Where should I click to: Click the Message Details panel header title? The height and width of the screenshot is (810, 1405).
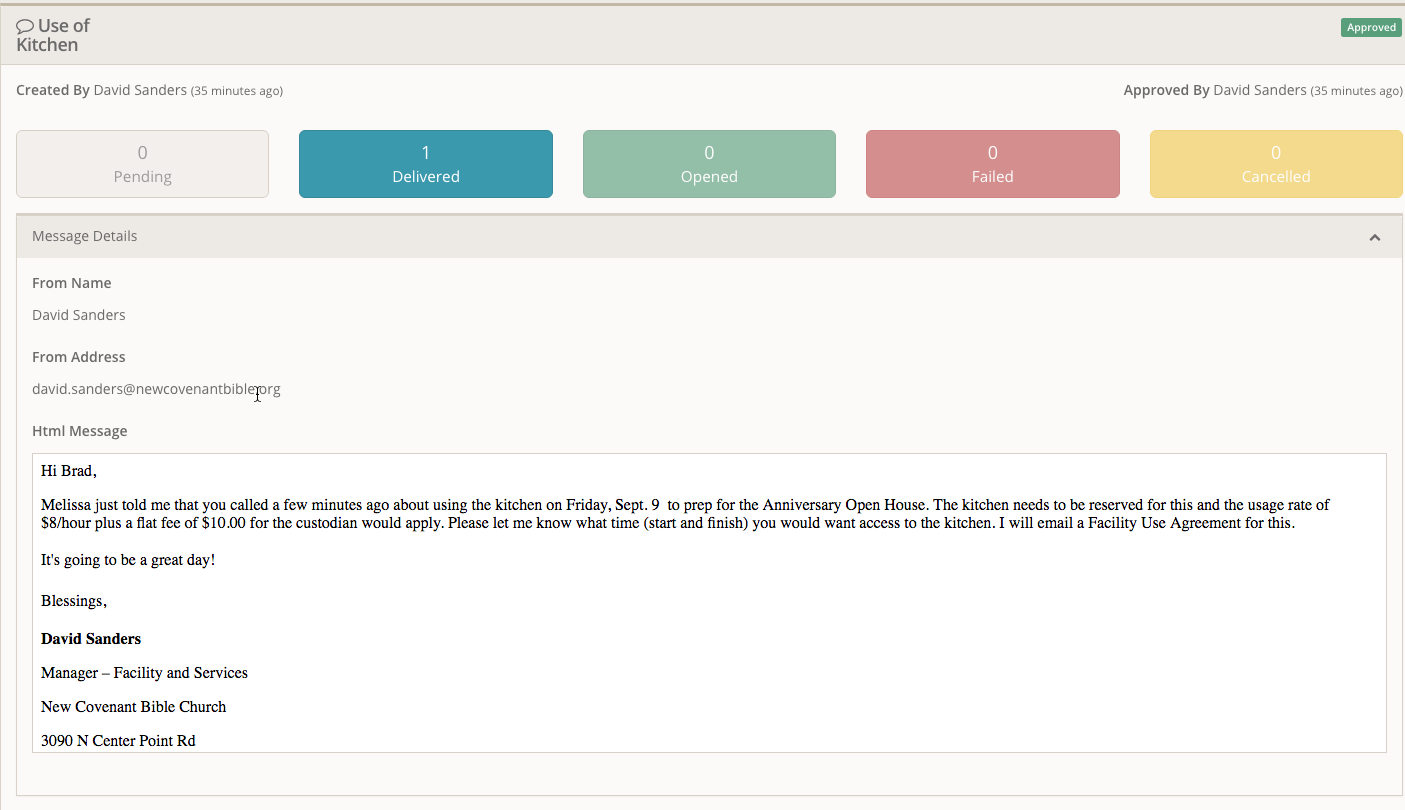pyautogui.click(x=85, y=236)
